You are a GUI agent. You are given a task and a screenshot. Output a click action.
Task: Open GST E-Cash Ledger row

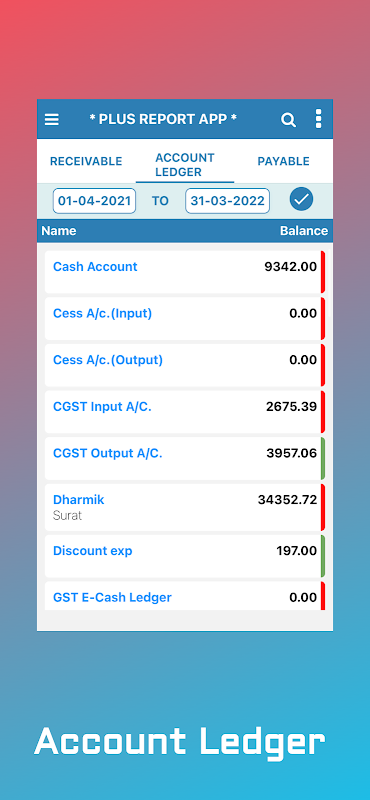185,596
